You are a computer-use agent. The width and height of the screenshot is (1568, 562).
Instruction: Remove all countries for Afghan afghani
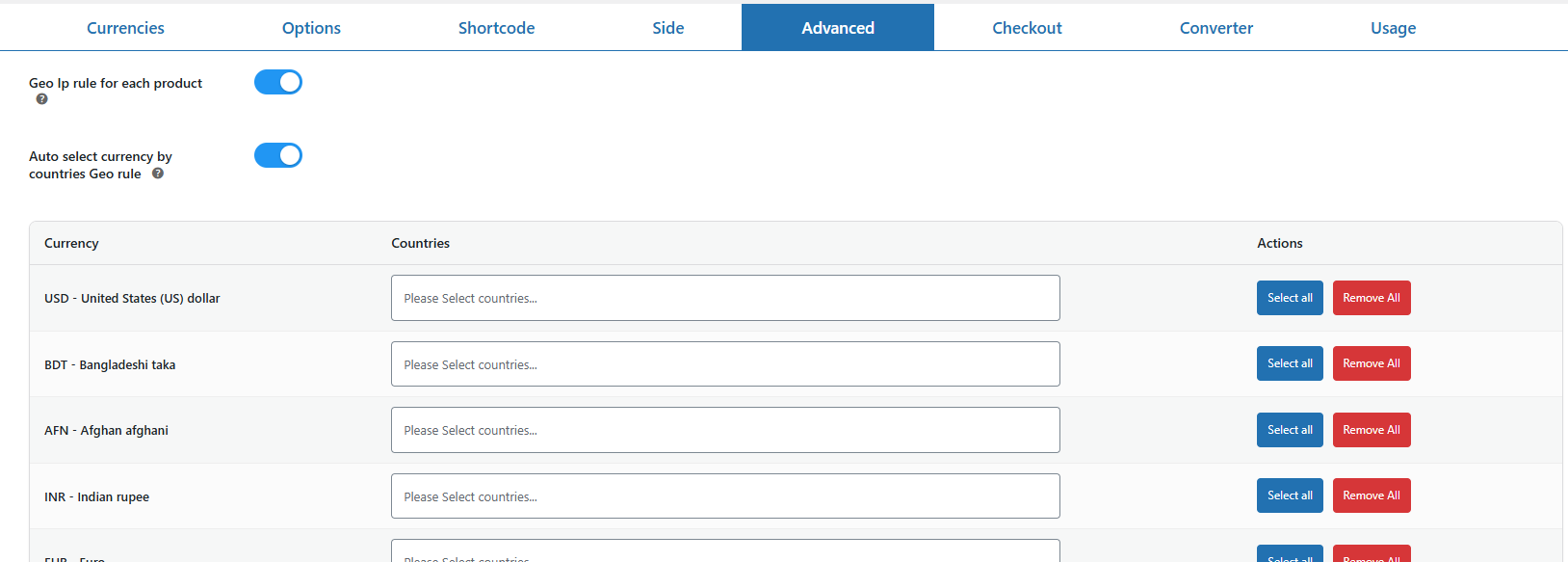click(x=1372, y=430)
